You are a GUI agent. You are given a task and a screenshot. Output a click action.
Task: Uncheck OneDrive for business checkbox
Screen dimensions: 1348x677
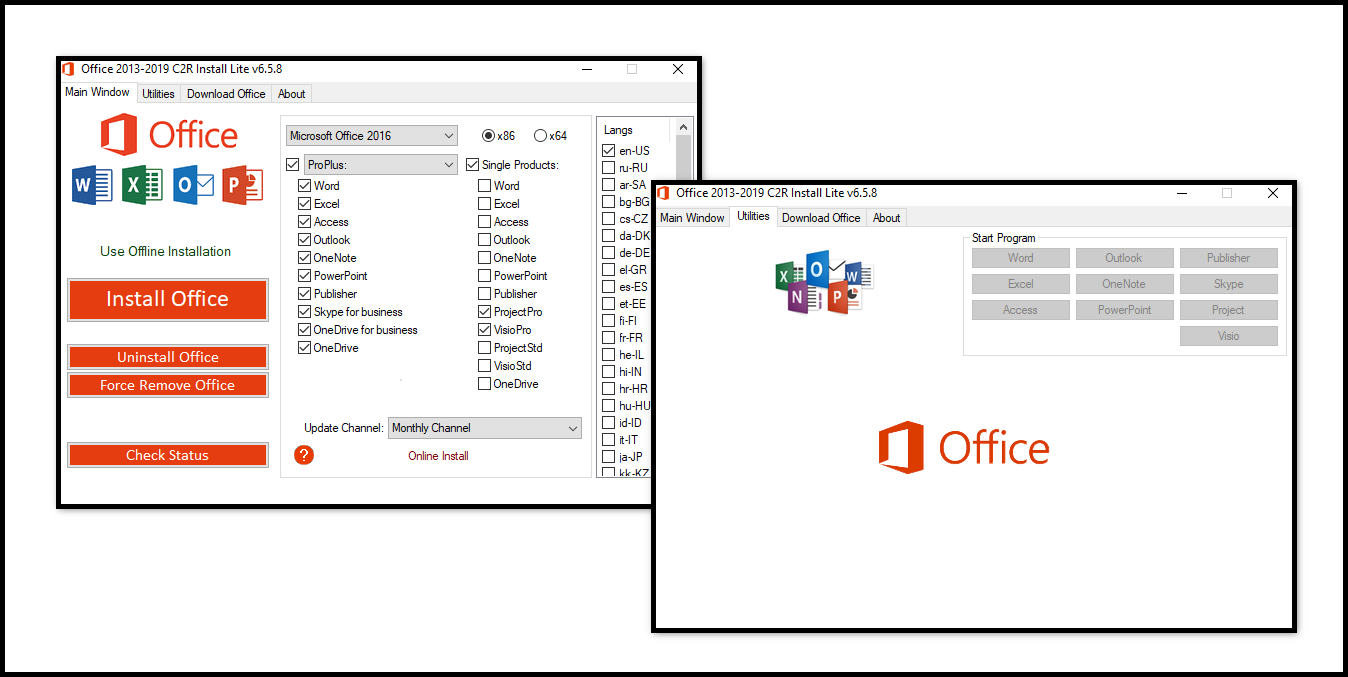coord(304,330)
